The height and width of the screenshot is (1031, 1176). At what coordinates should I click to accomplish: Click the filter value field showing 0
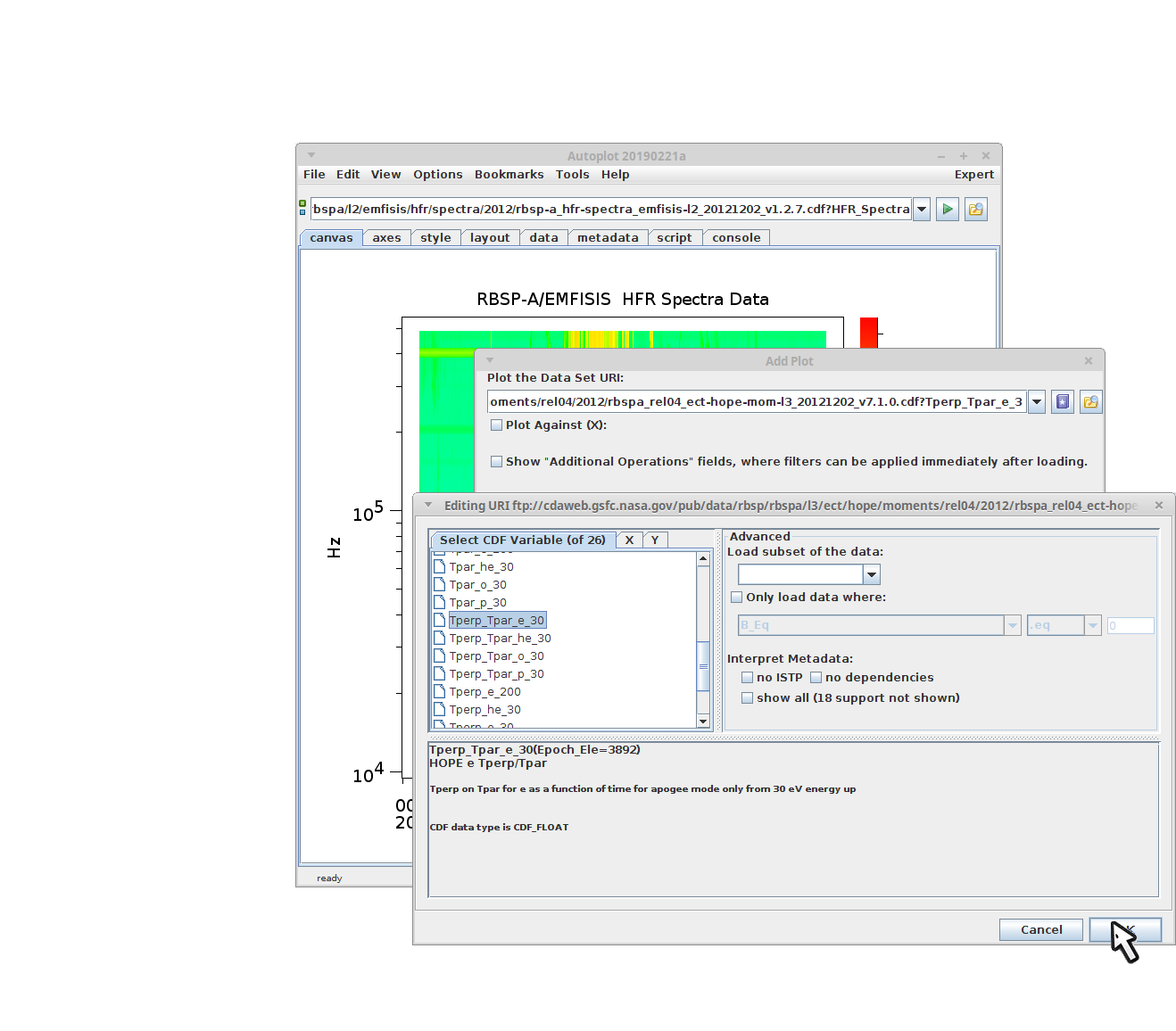(x=1130, y=625)
